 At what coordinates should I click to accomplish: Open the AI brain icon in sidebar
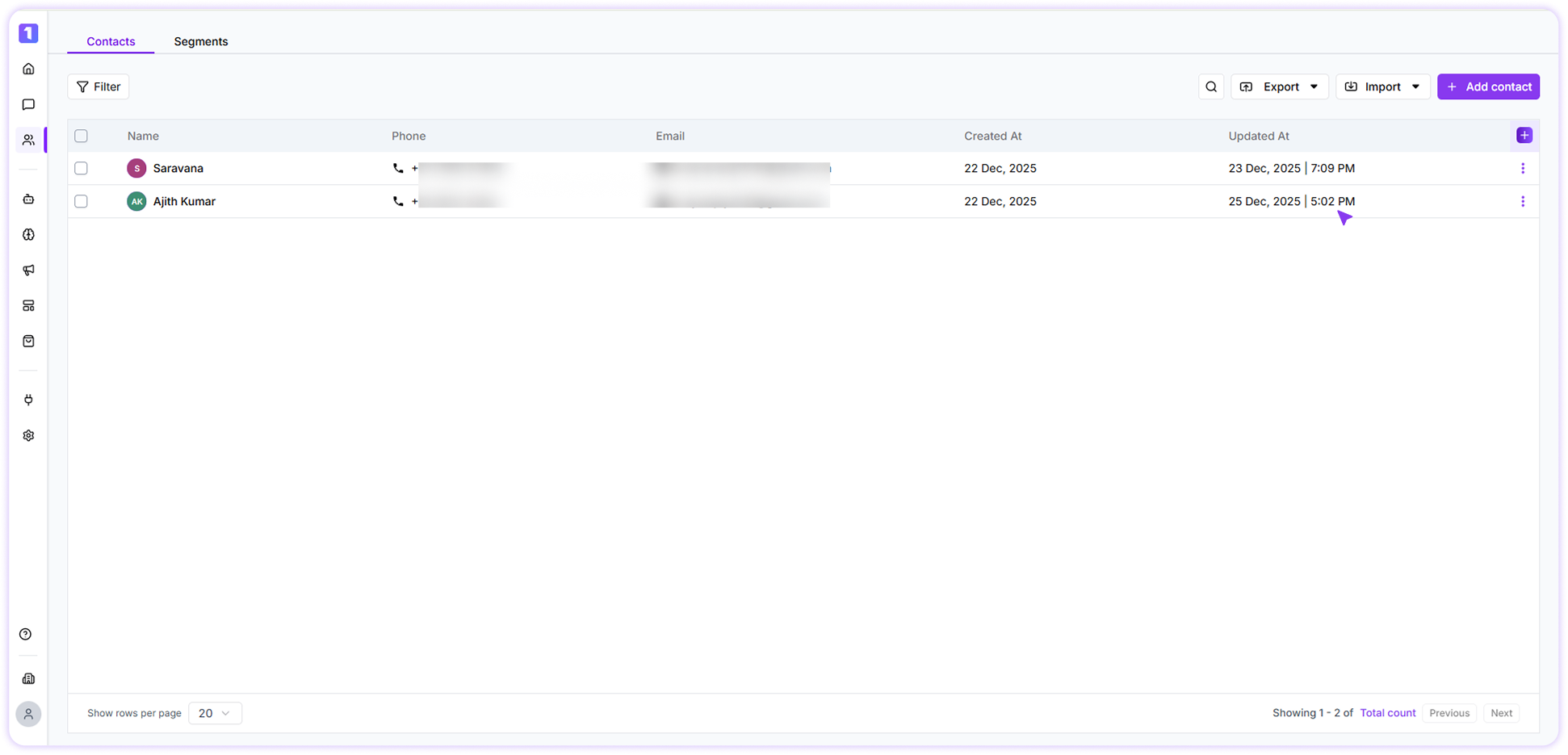[28, 234]
